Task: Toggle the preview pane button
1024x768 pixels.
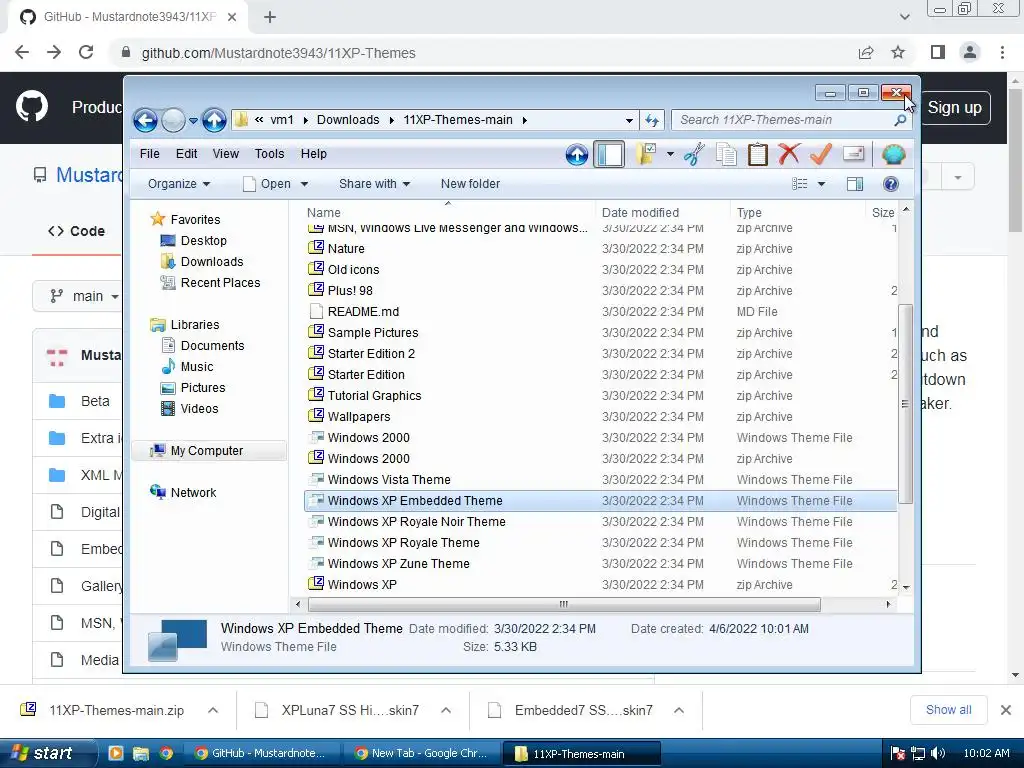Action: pos(855,184)
